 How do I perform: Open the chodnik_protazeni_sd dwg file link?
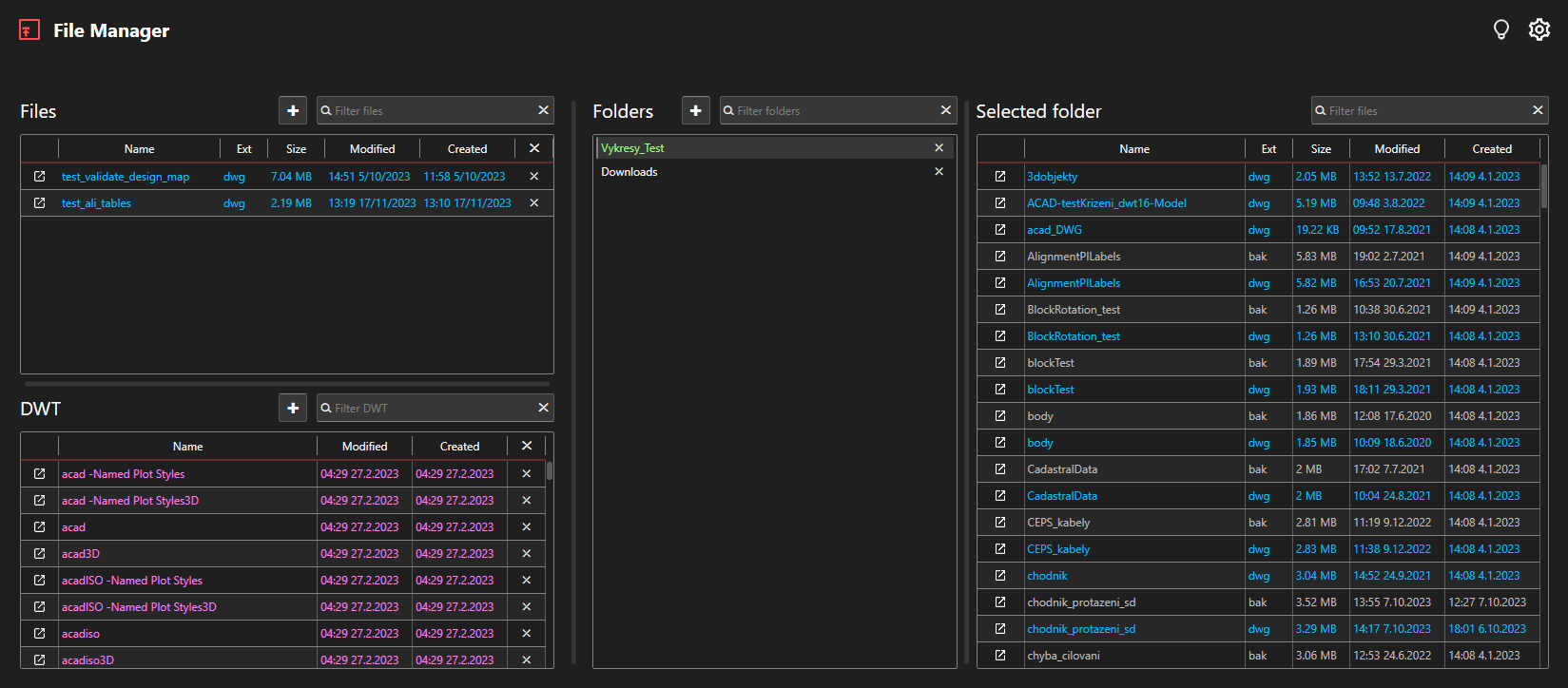[x=1080, y=629]
